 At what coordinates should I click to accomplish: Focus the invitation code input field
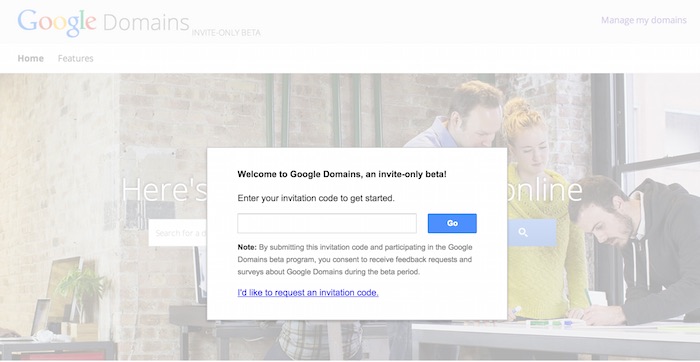pos(327,223)
